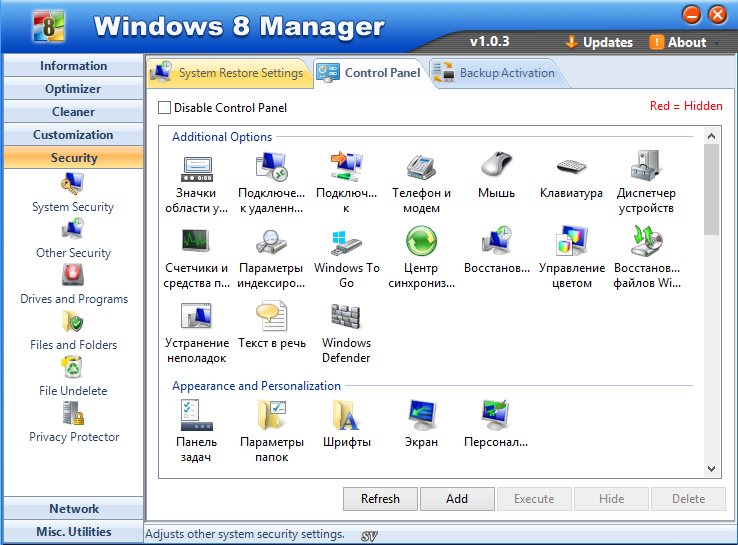The image size is (738, 545).
Task: Open the Customization section
Action: pos(73,135)
